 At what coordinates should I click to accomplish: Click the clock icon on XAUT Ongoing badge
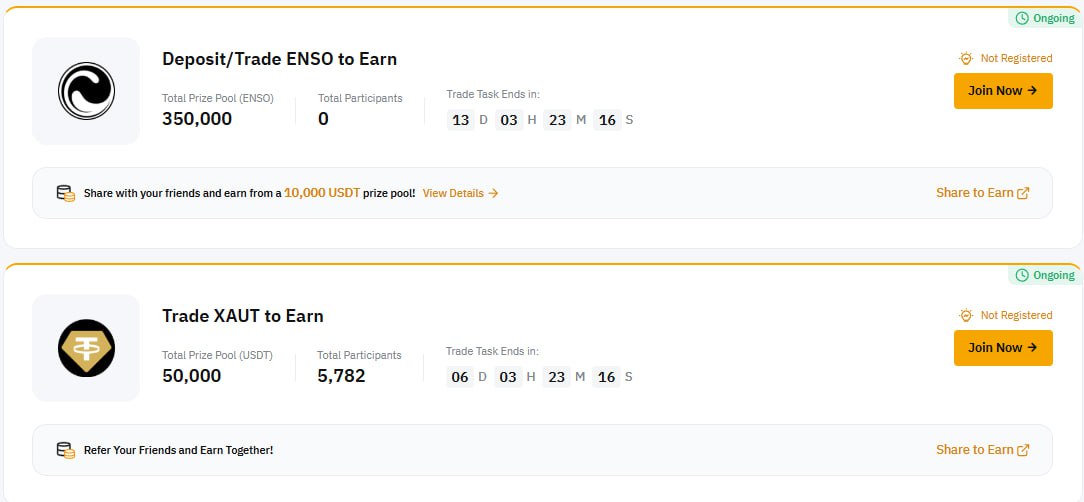[x=1022, y=275]
